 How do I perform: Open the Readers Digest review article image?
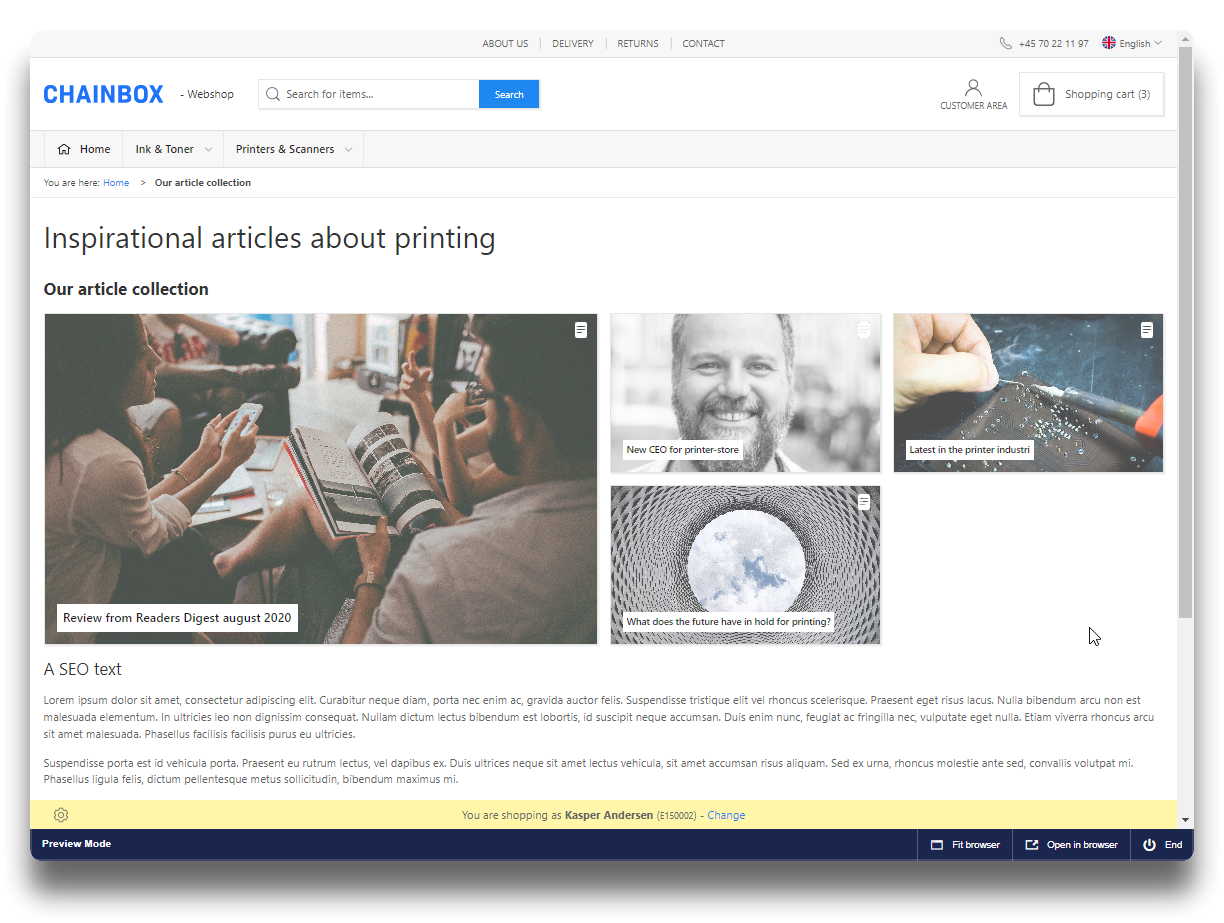pos(321,479)
